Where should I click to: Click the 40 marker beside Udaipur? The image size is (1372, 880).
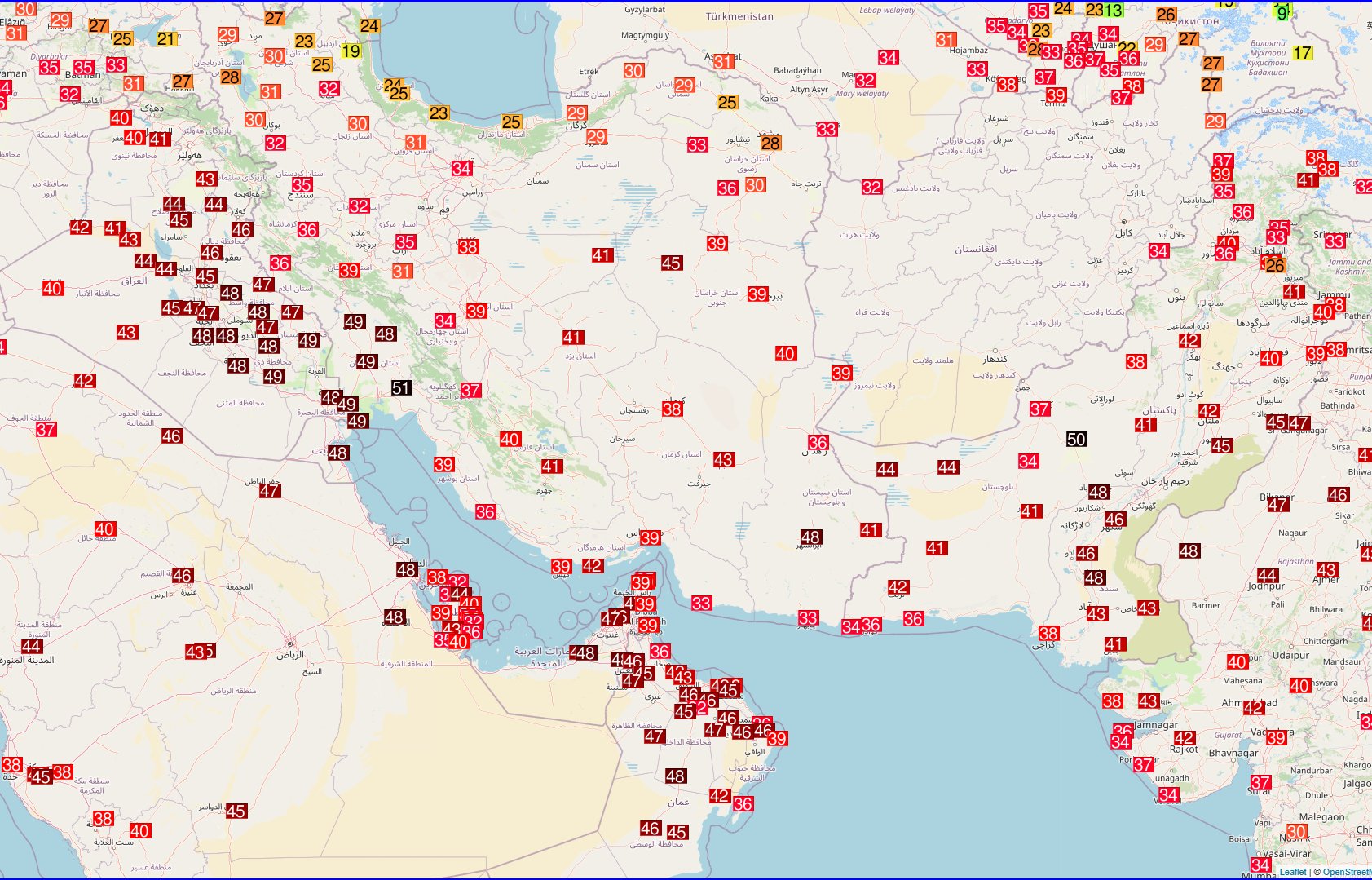1237,662
